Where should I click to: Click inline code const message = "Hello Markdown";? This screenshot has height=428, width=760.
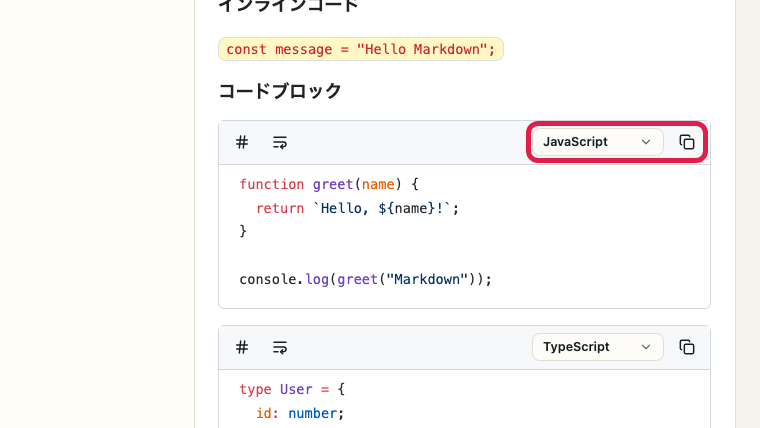[361, 49]
